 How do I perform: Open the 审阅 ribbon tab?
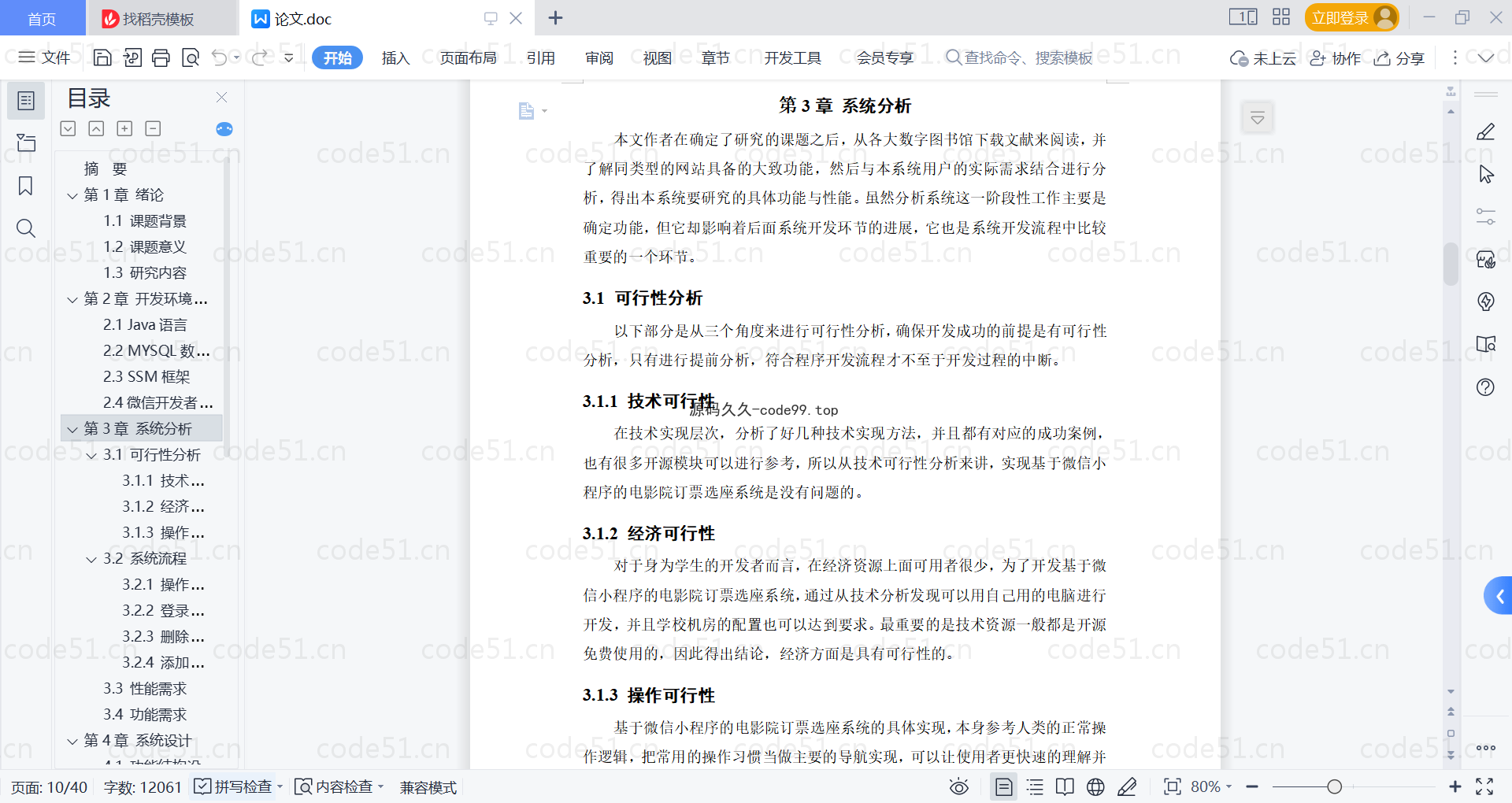tap(599, 57)
